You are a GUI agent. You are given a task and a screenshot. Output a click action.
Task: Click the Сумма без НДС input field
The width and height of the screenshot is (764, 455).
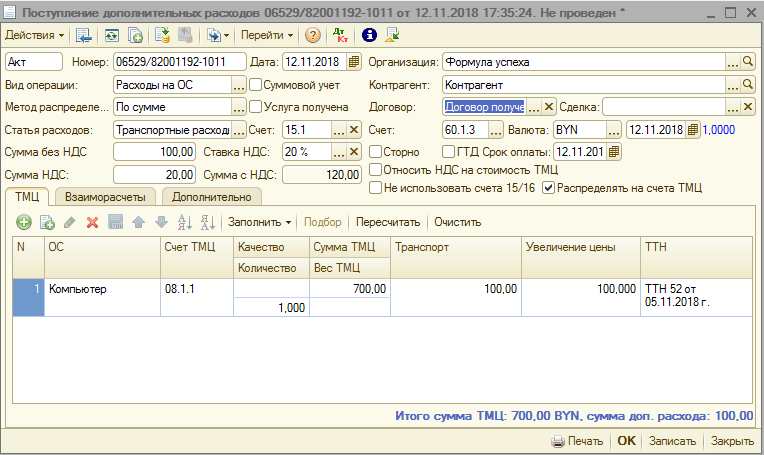click(x=155, y=152)
